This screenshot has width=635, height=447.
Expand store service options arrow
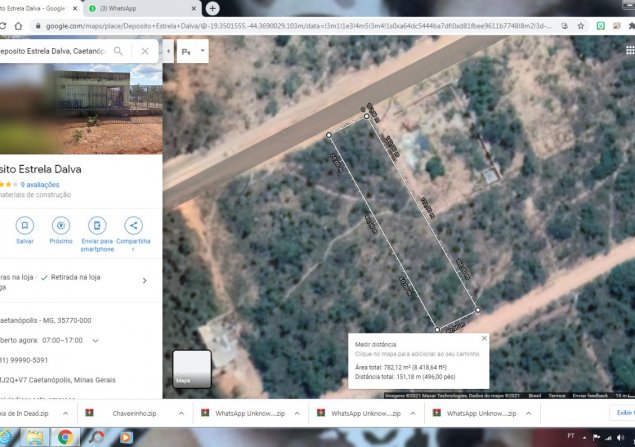click(x=145, y=281)
